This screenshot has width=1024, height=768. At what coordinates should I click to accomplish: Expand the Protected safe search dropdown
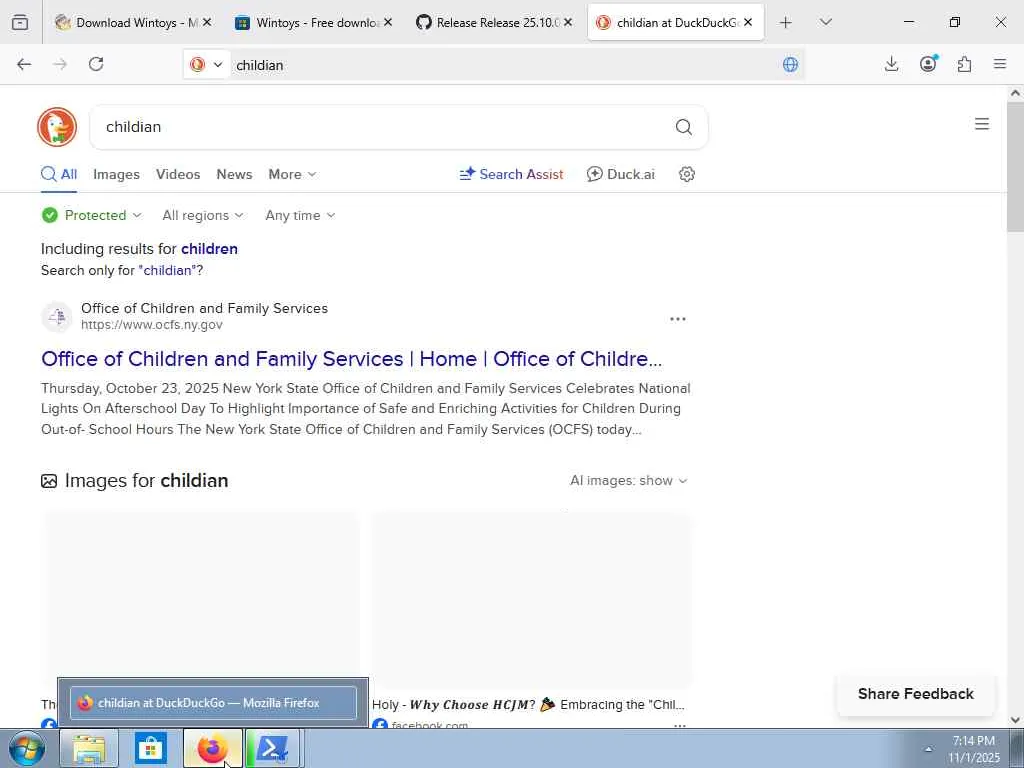91,215
